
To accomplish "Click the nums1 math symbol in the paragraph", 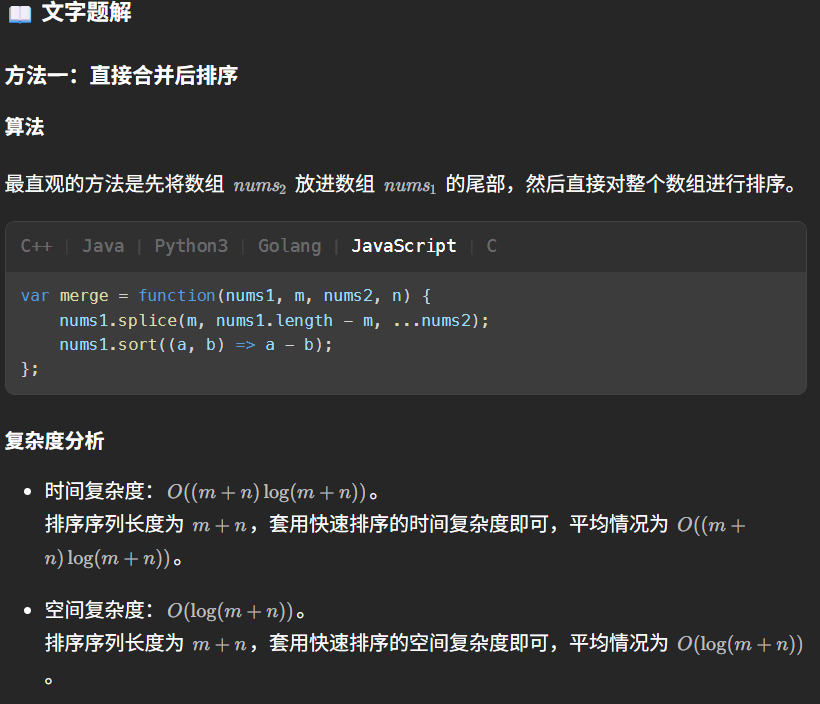I will point(410,186).
